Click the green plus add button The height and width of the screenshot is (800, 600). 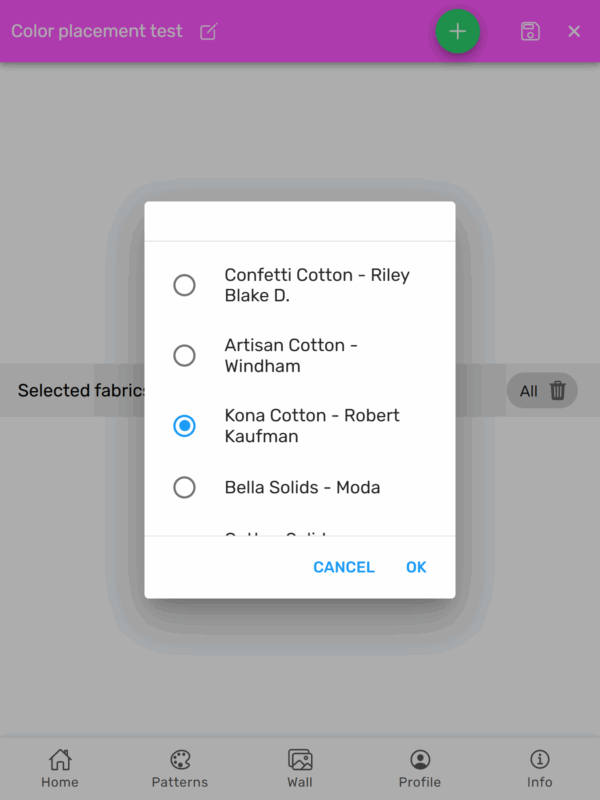point(458,31)
